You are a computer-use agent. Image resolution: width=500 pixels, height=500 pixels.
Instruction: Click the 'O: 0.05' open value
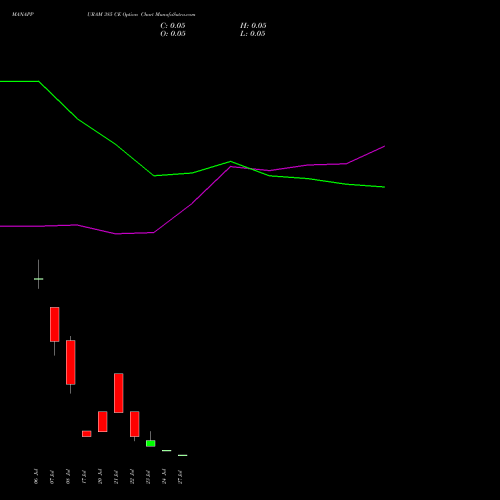pos(173,34)
